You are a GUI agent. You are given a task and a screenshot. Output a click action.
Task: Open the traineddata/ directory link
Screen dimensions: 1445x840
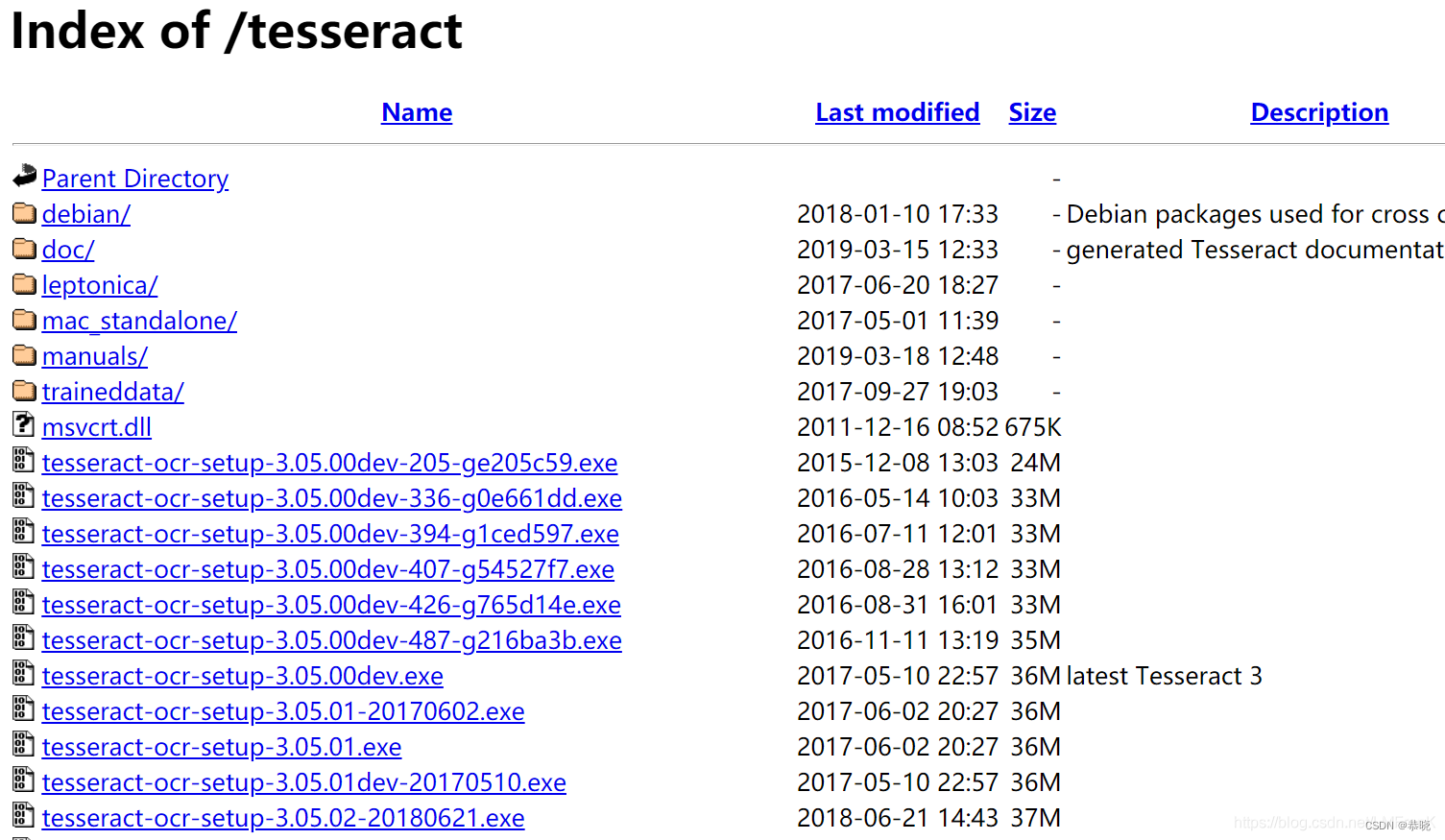coord(113,392)
